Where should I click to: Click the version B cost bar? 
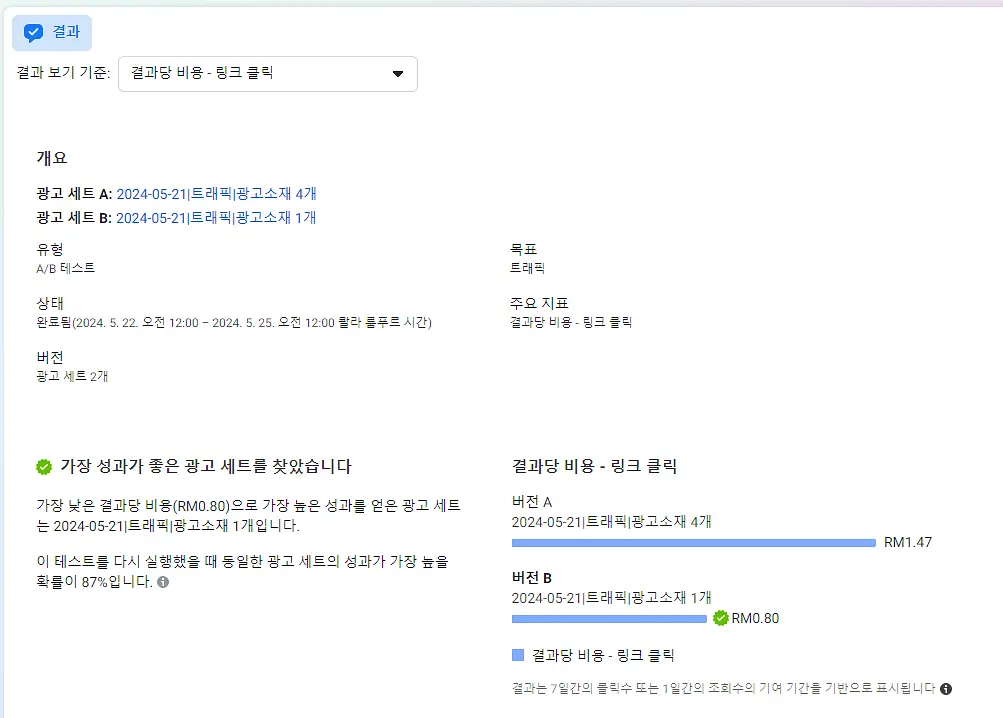pyautogui.click(x=609, y=619)
